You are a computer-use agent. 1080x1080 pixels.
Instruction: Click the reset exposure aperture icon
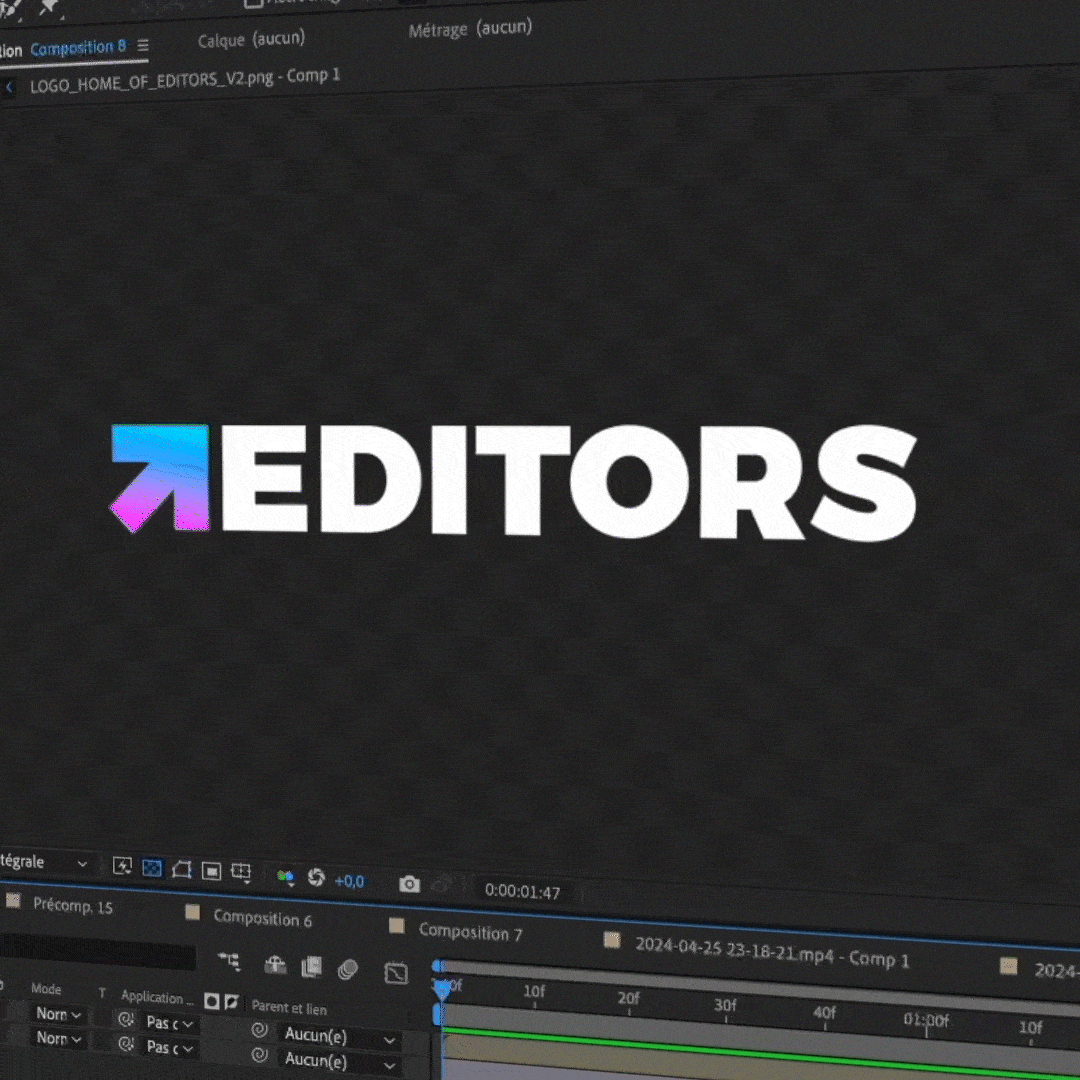pyautogui.click(x=317, y=878)
